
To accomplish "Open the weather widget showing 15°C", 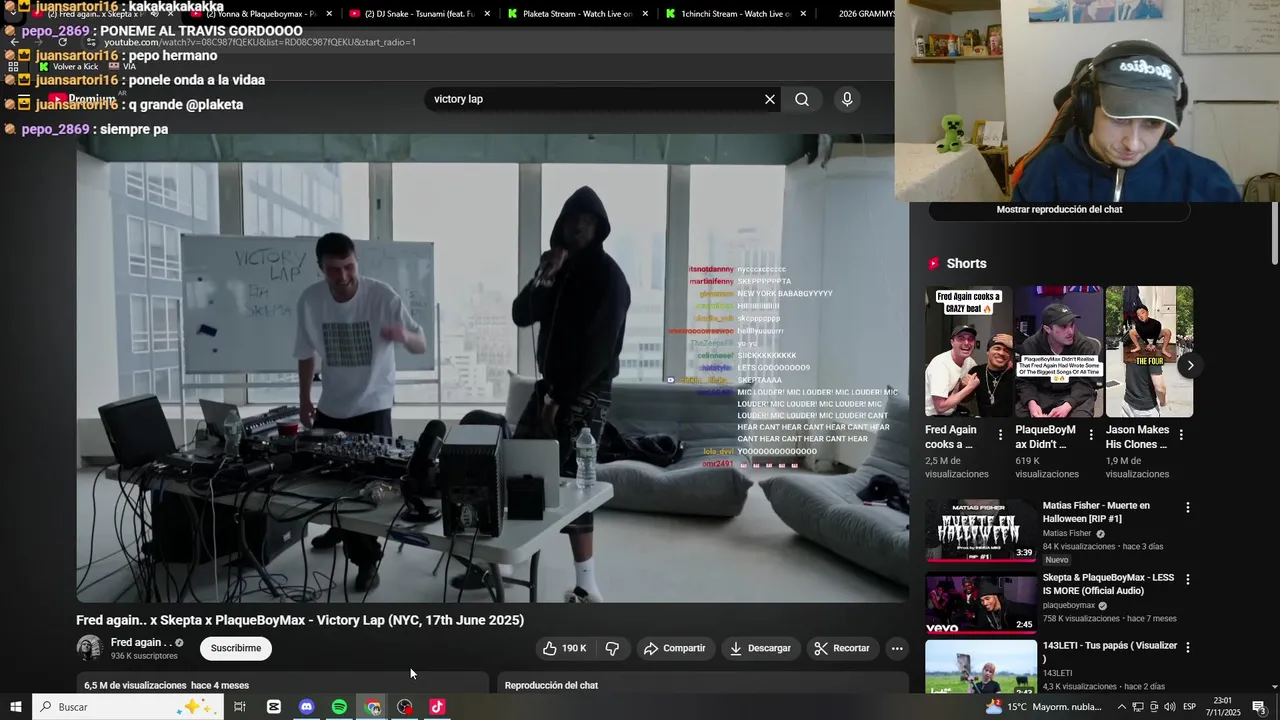I will tap(1043, 707).
